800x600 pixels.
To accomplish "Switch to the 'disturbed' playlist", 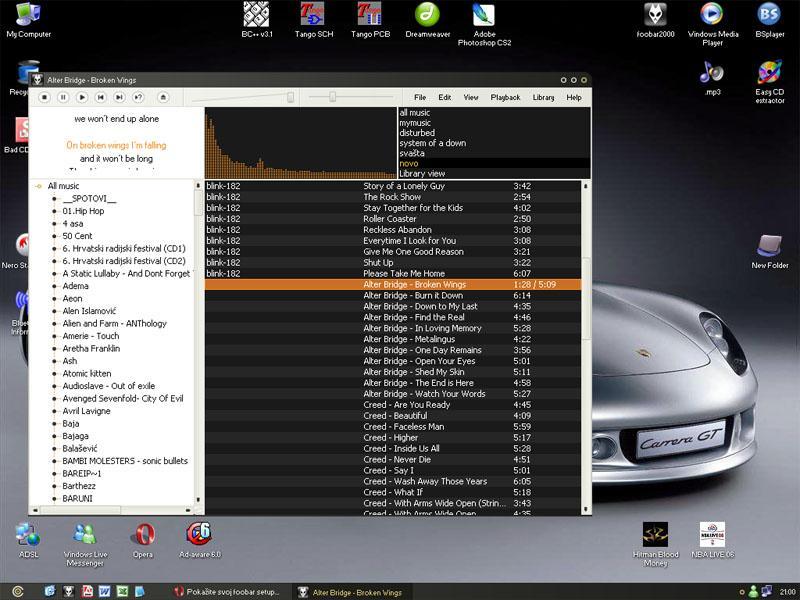I will click(417, 133).
